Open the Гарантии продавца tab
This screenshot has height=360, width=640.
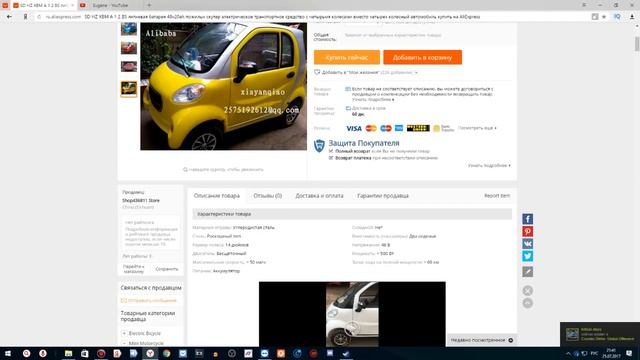click(383, 196)
